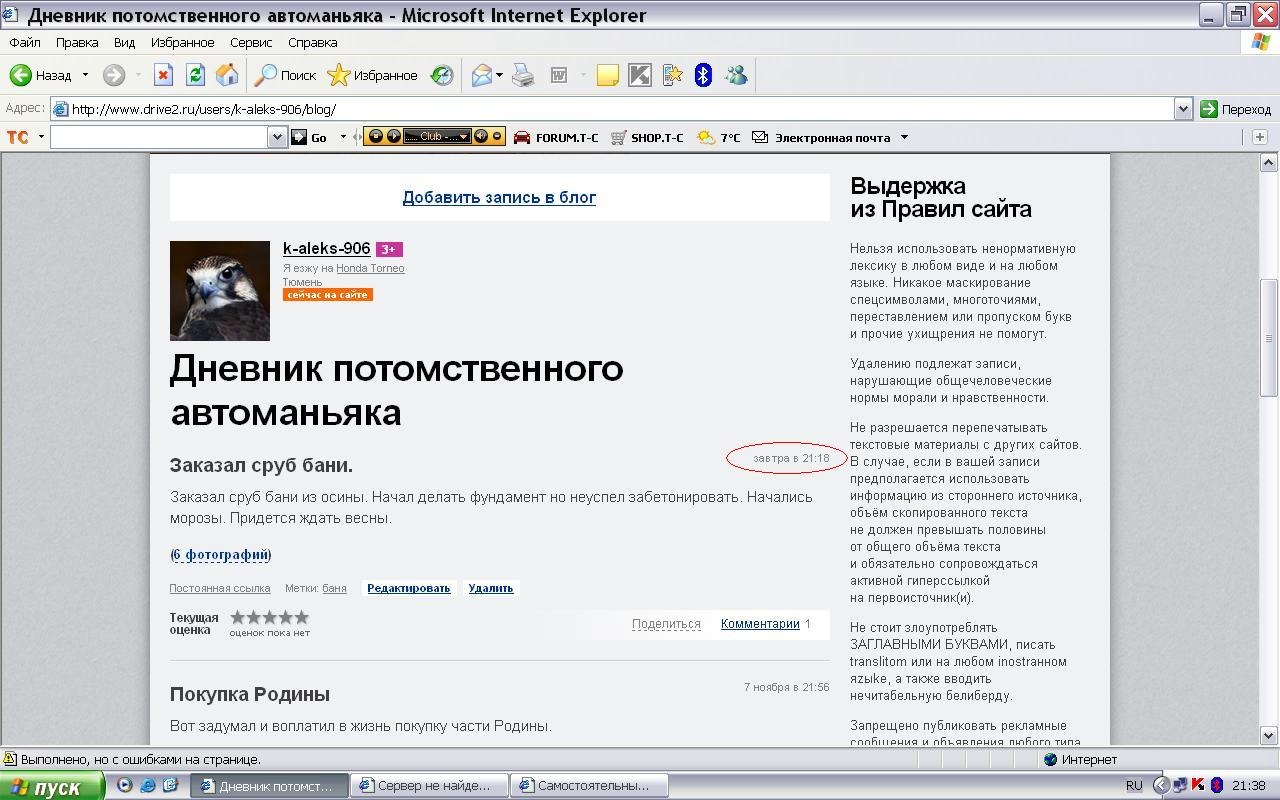Screen dimensions: 1280x800
Task: Go back with the Назад arrow button
Action: [x=40, y=75]
